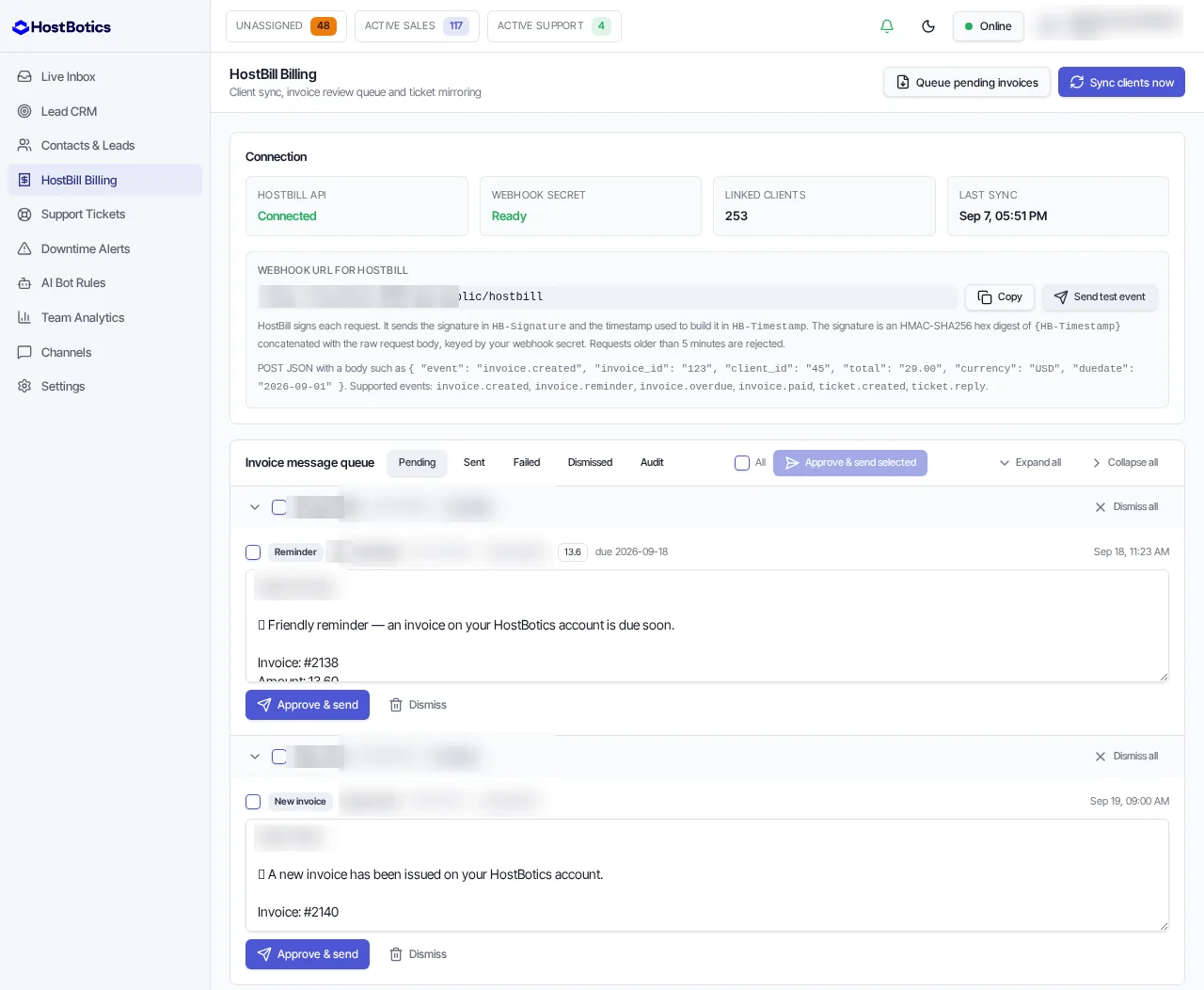Dismiss all in second client group
1204x990 pixels.
(x=1127, y=757)
